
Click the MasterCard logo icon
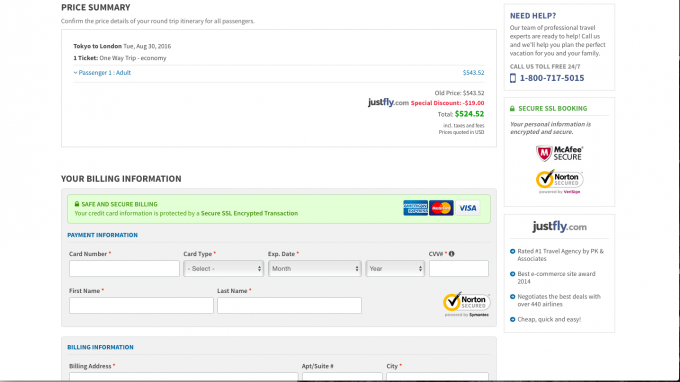(441, 208)
